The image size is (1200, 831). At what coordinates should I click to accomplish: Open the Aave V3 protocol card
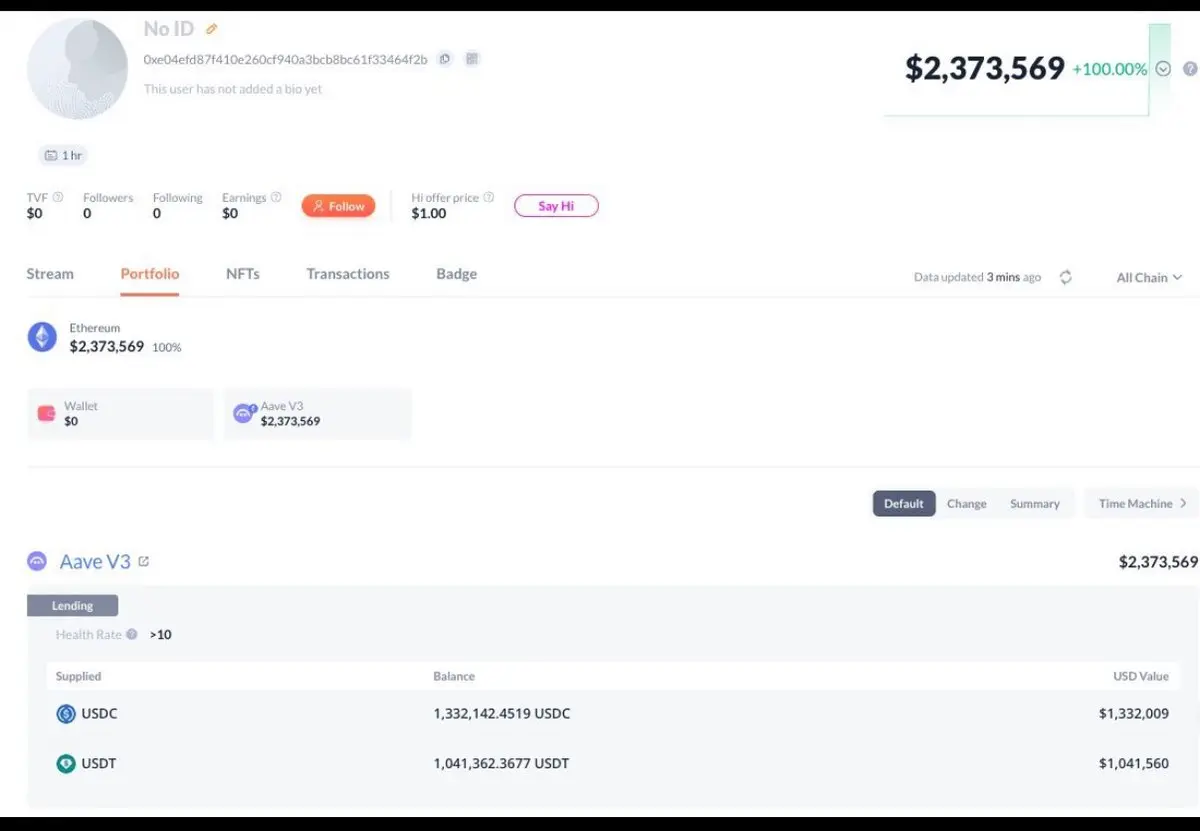click(x=317, y=414)
